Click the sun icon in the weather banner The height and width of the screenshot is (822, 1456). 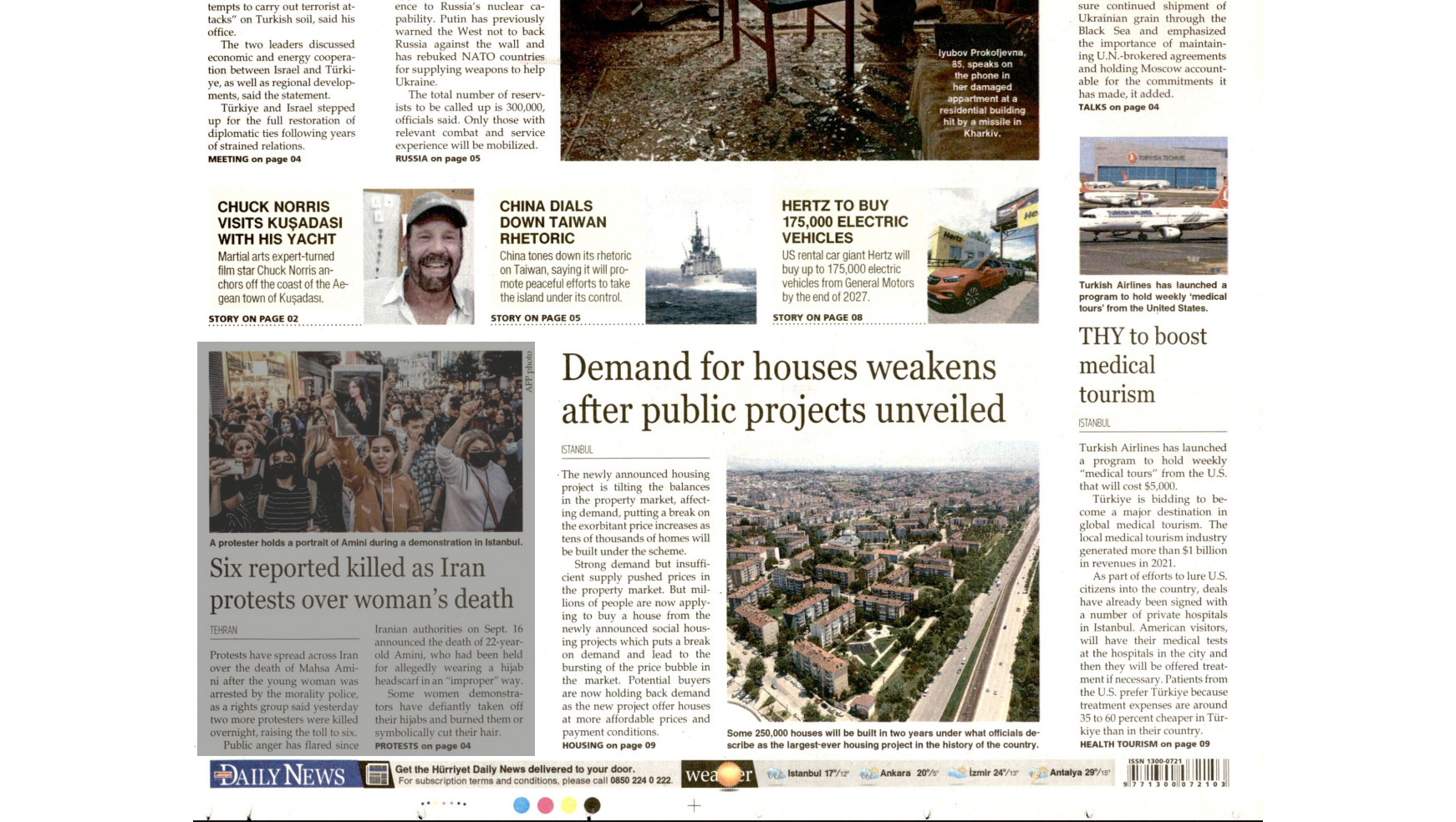(731, 774)
